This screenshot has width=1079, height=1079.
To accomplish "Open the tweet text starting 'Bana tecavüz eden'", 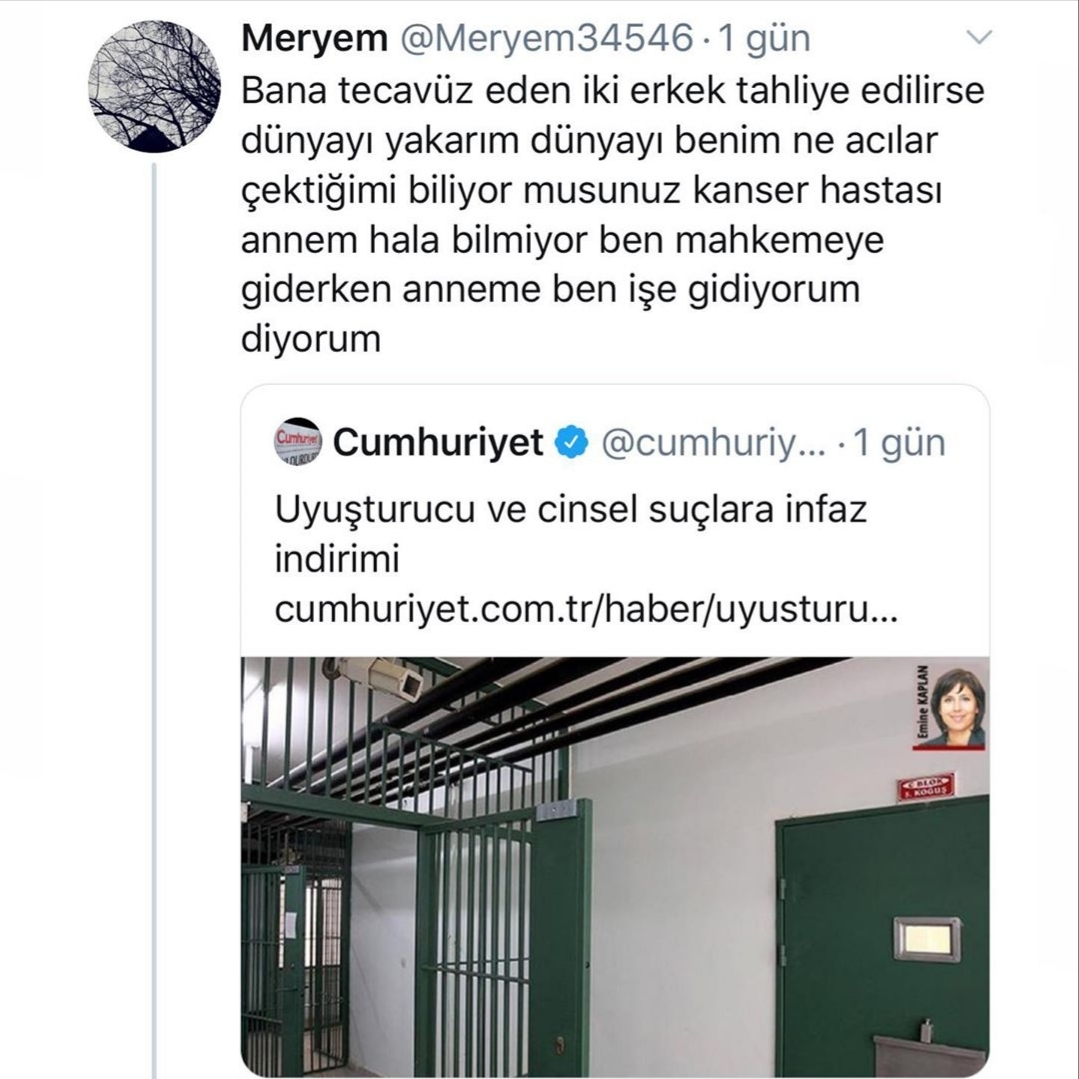I will tap(612, 215).
